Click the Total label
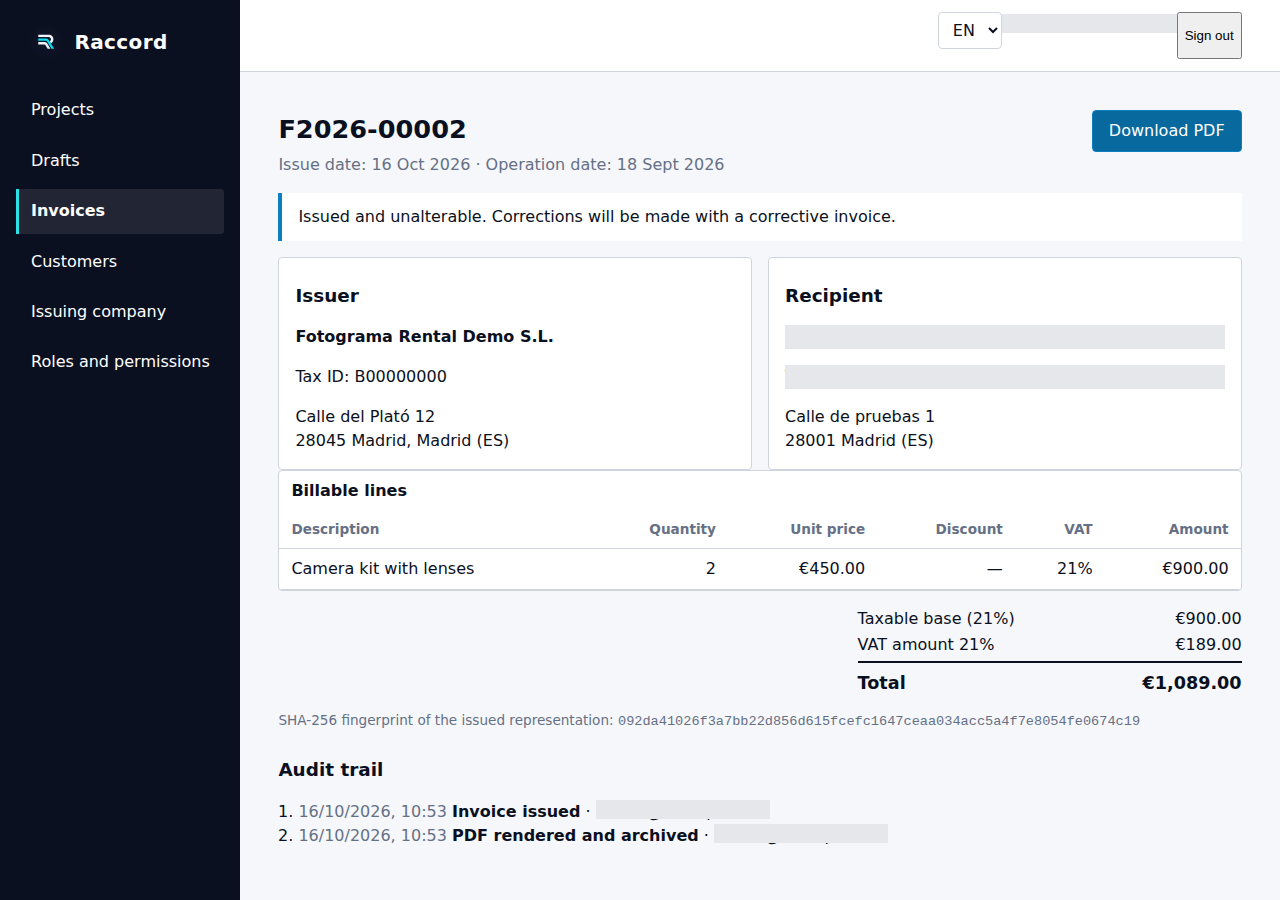Image resolution: width=1280 pixels, height=900 pixels. 881,683
